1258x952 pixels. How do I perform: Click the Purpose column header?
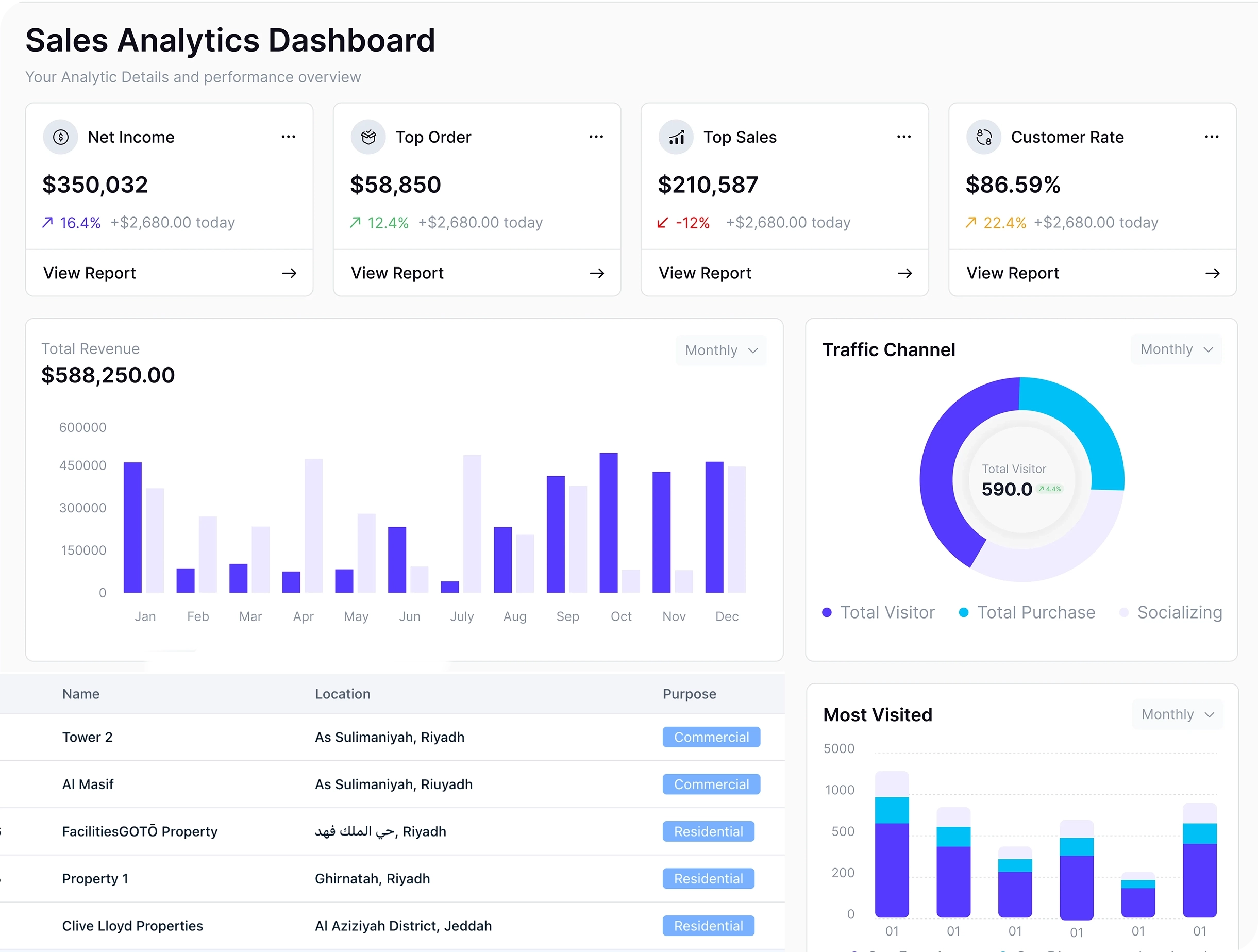[x=689, y=694]
